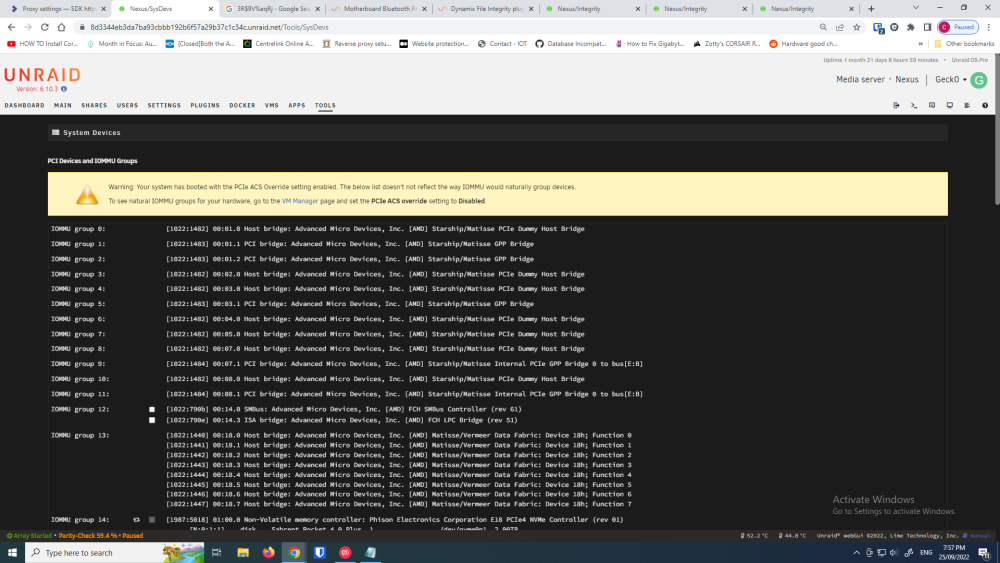
Task: Switch to the Google Search tab
Action: tap(272, 9)
